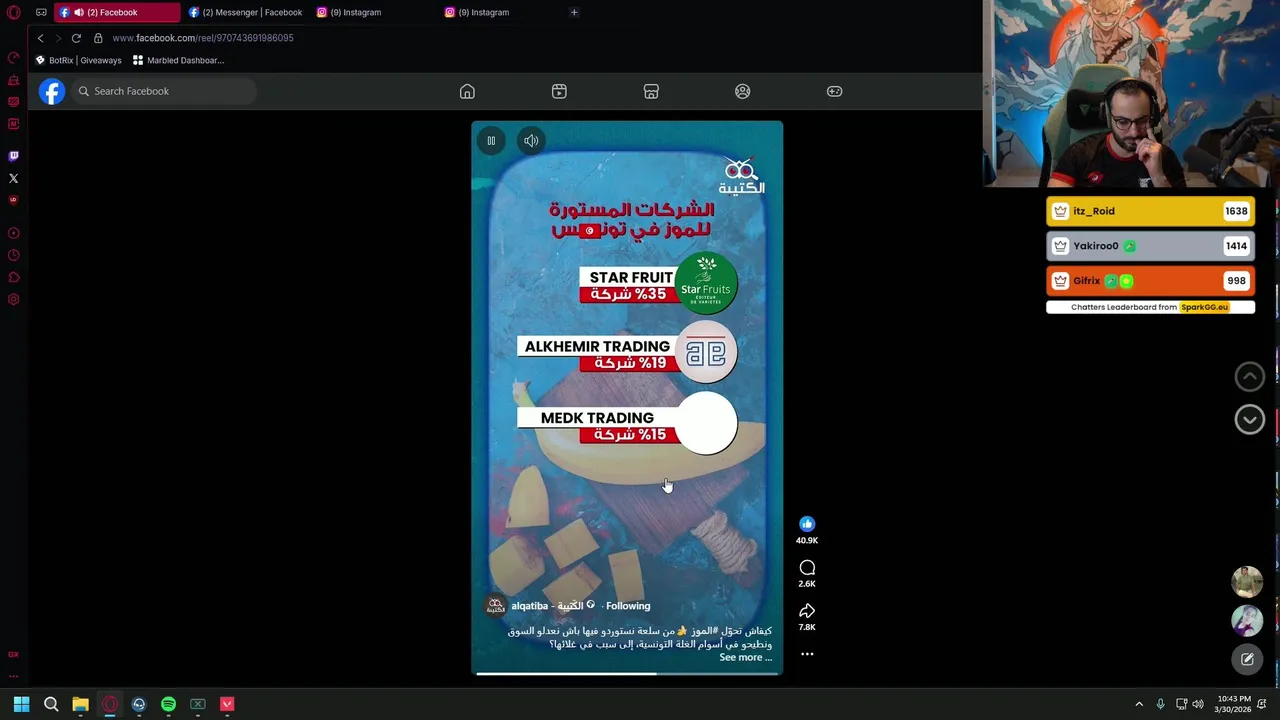Open File Explorer from taskbar

pyautogui.click(x=80, y=704)
